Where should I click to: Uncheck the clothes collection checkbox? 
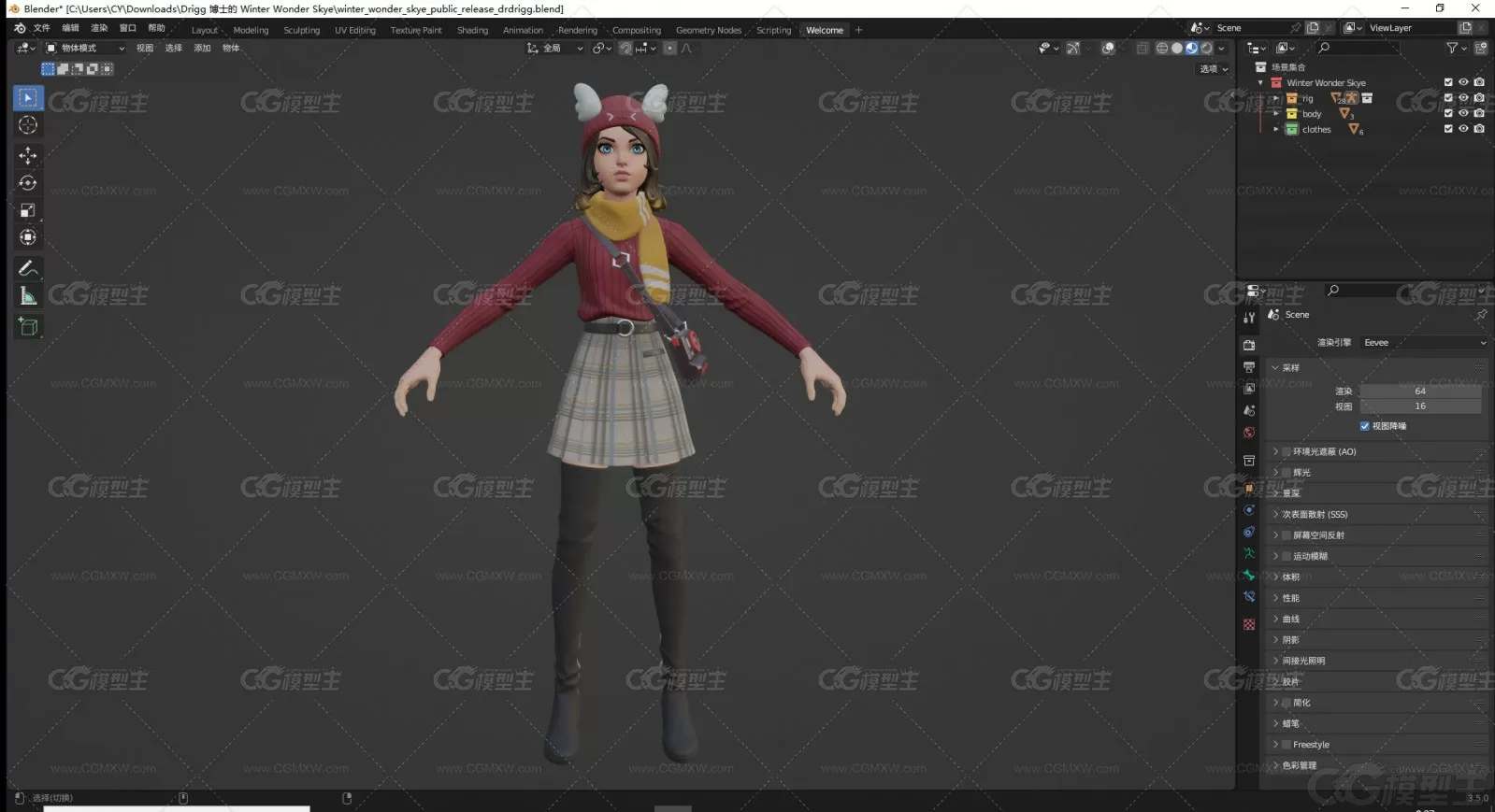point(1448,129)
